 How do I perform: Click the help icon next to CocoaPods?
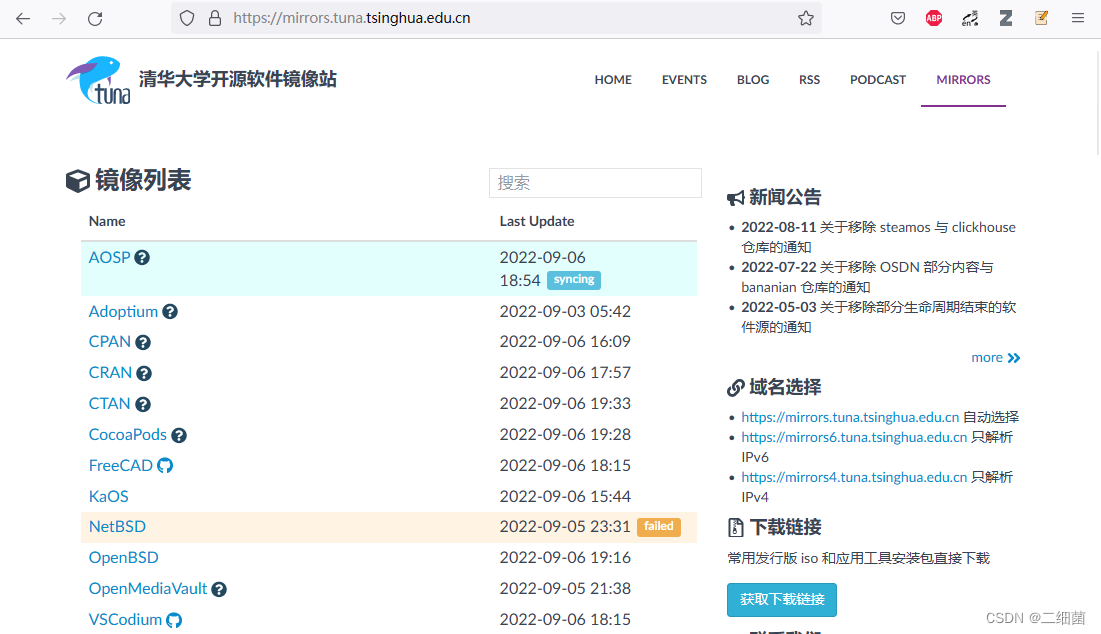click(179, 435)
